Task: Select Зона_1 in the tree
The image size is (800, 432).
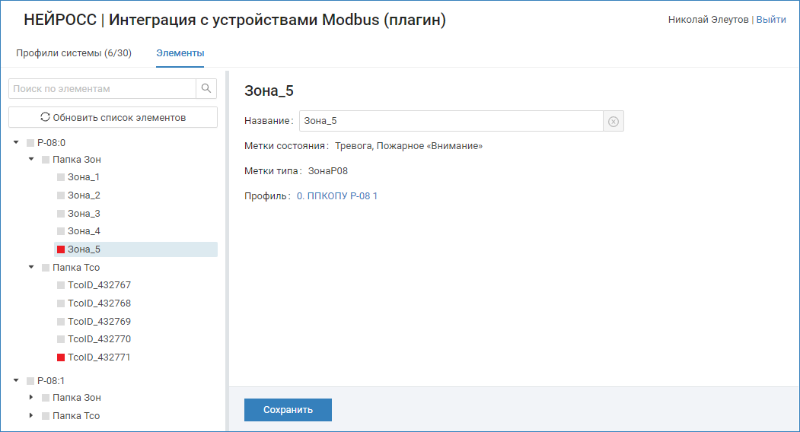Action: 84,177
